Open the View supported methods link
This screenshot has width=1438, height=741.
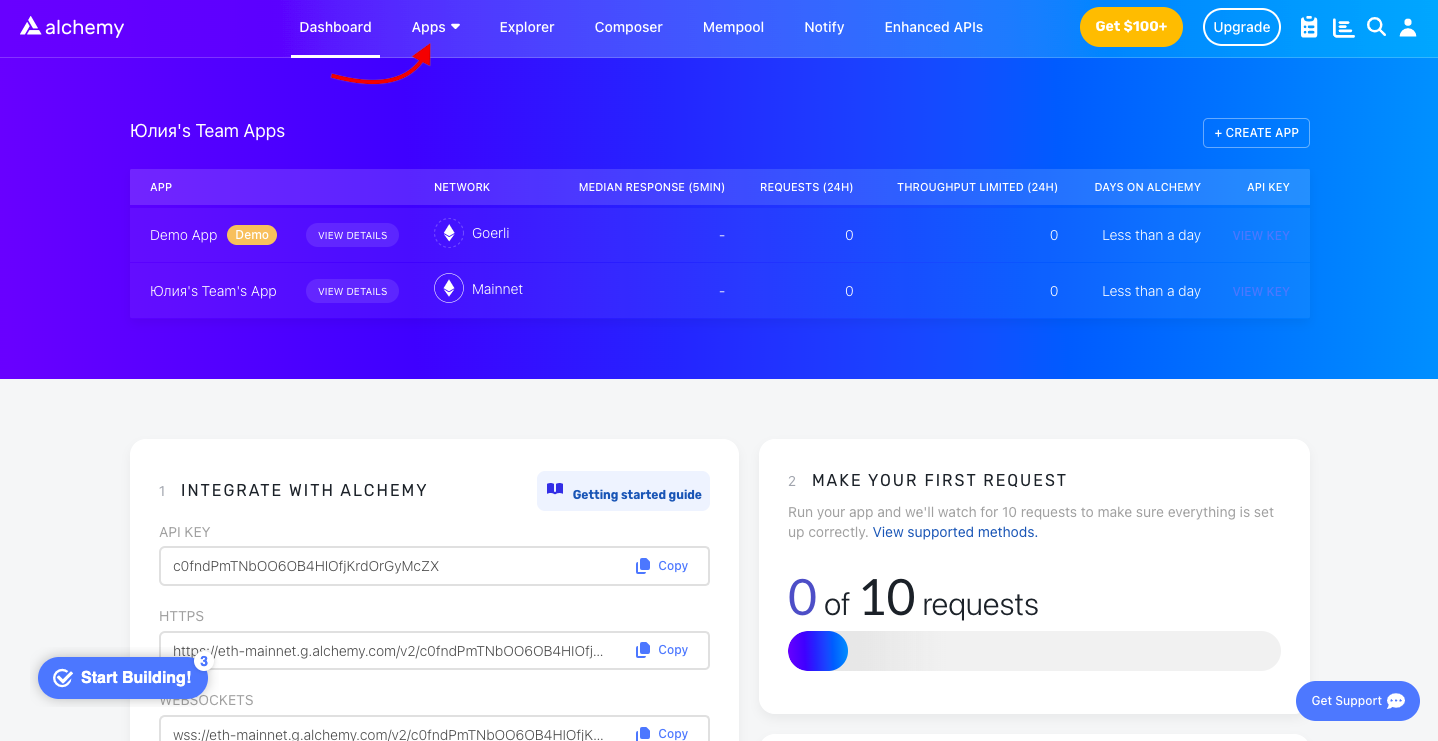tap(955, 532)
